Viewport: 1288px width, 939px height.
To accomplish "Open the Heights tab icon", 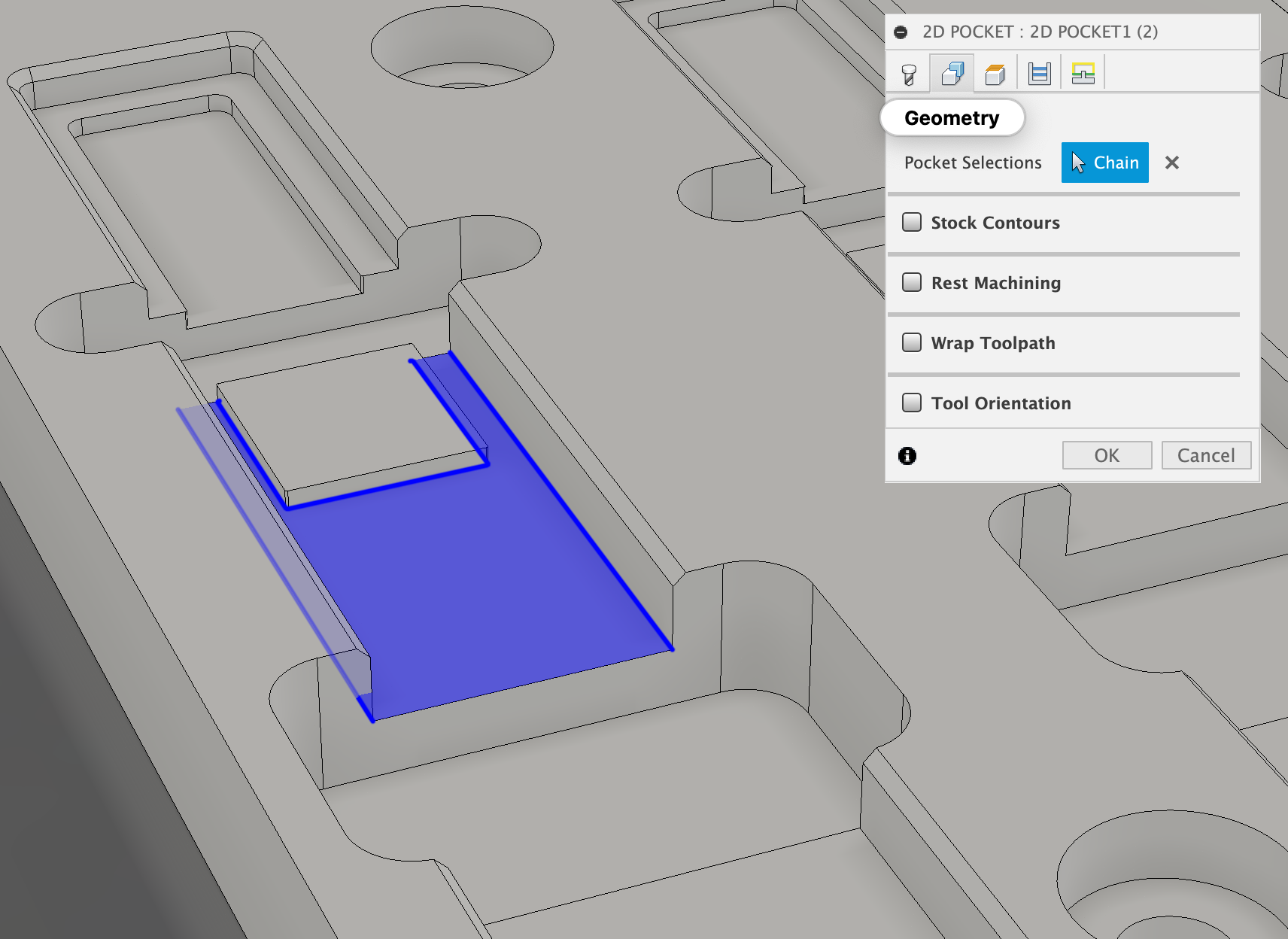I will [x=995, y=71].
